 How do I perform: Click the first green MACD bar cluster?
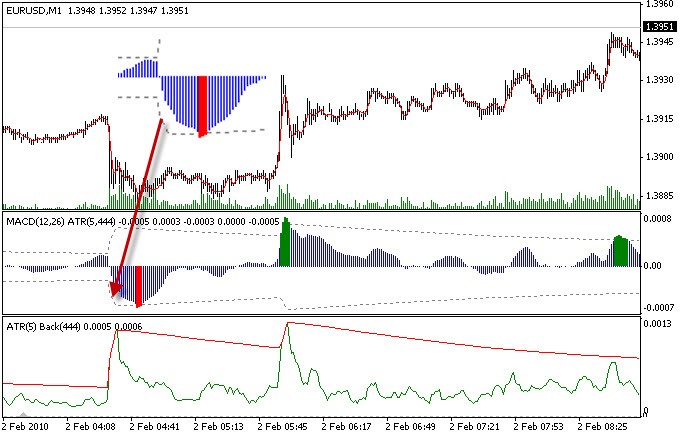pyautogui.click(x=287, y=242)
